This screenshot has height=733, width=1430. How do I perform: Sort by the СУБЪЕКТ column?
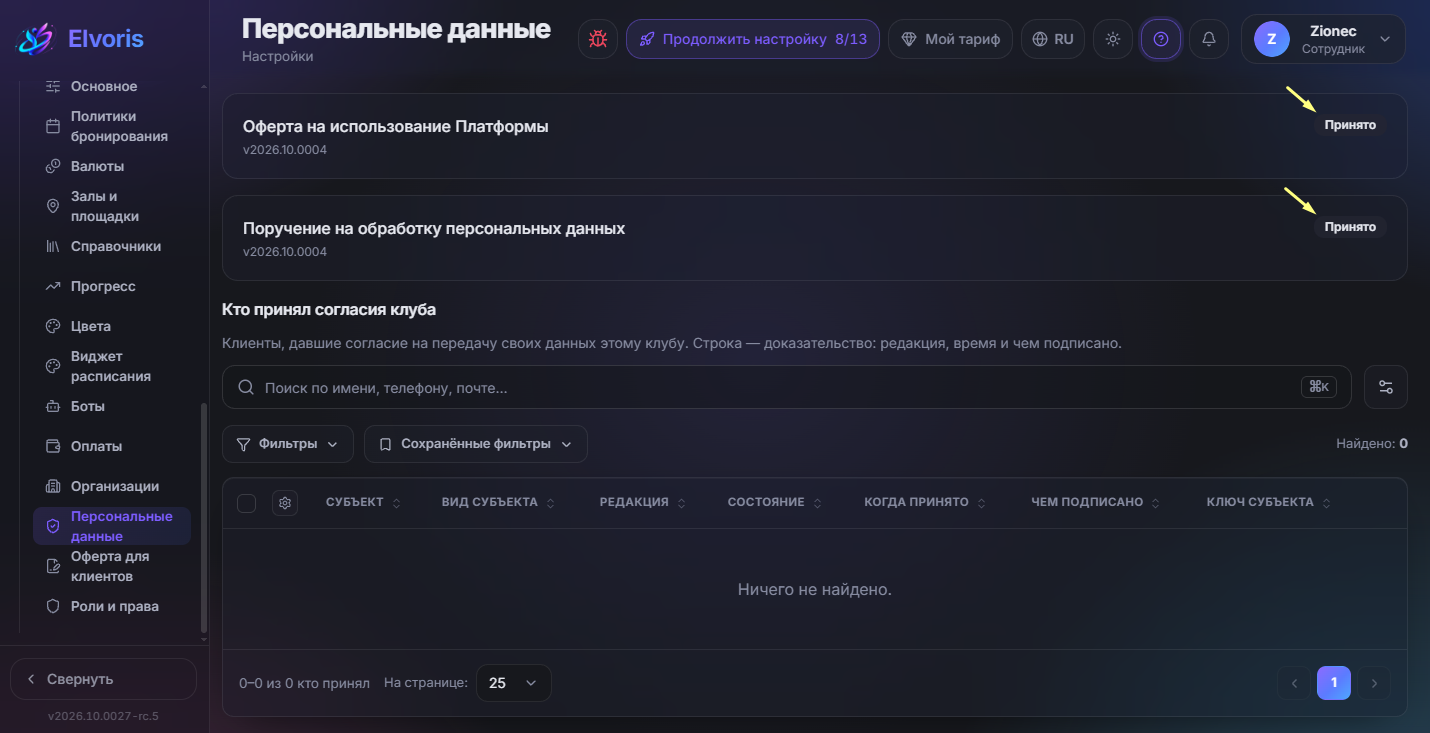pos(363,502)
